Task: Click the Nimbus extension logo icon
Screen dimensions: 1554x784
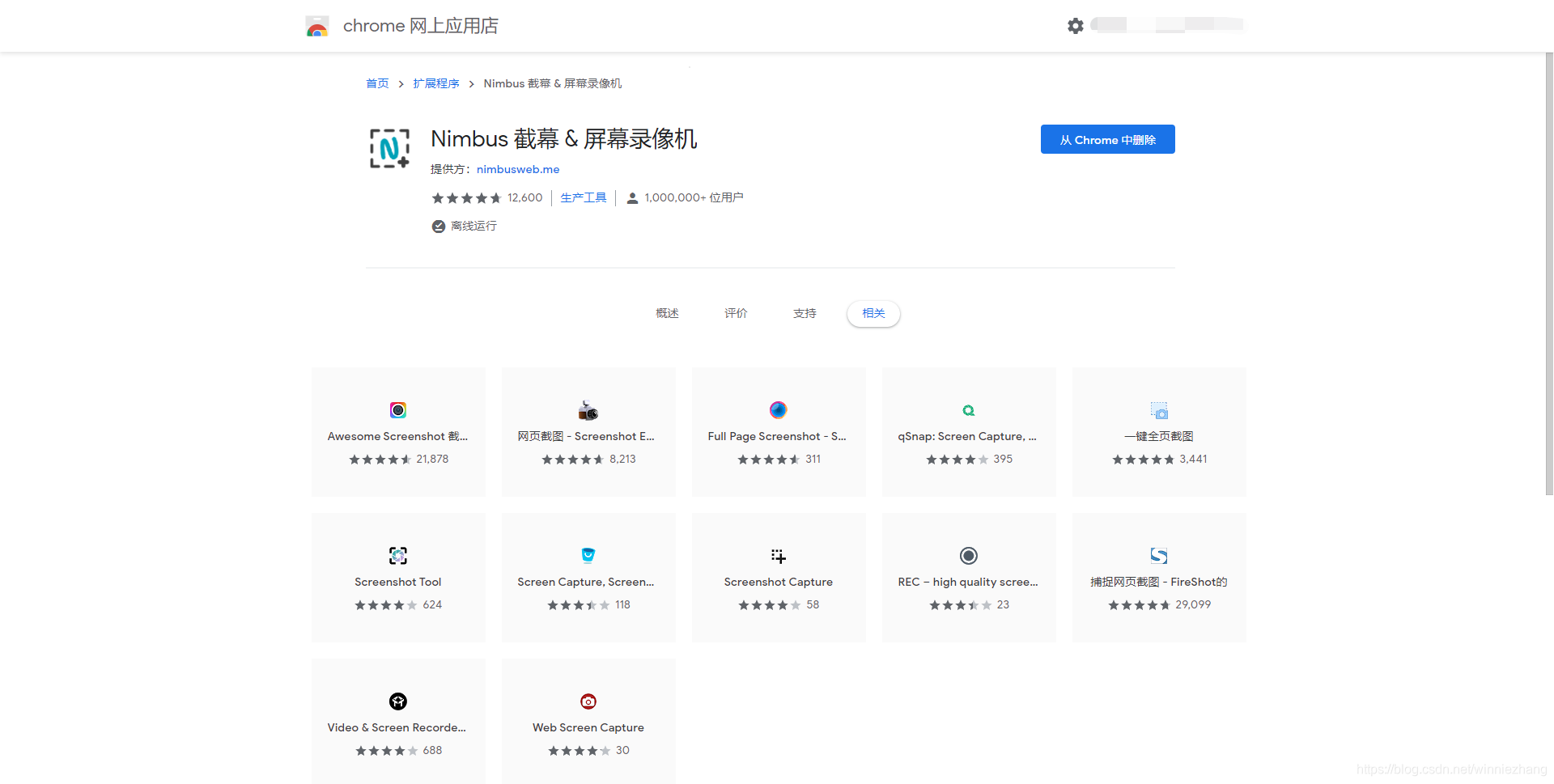Action: 389,148
